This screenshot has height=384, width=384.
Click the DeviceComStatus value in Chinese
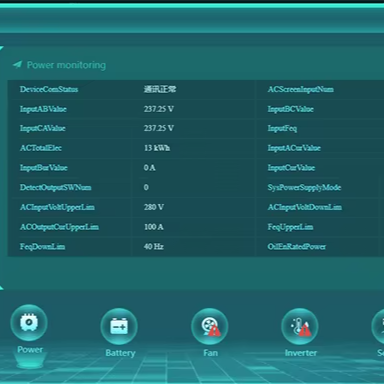(160, 89)
